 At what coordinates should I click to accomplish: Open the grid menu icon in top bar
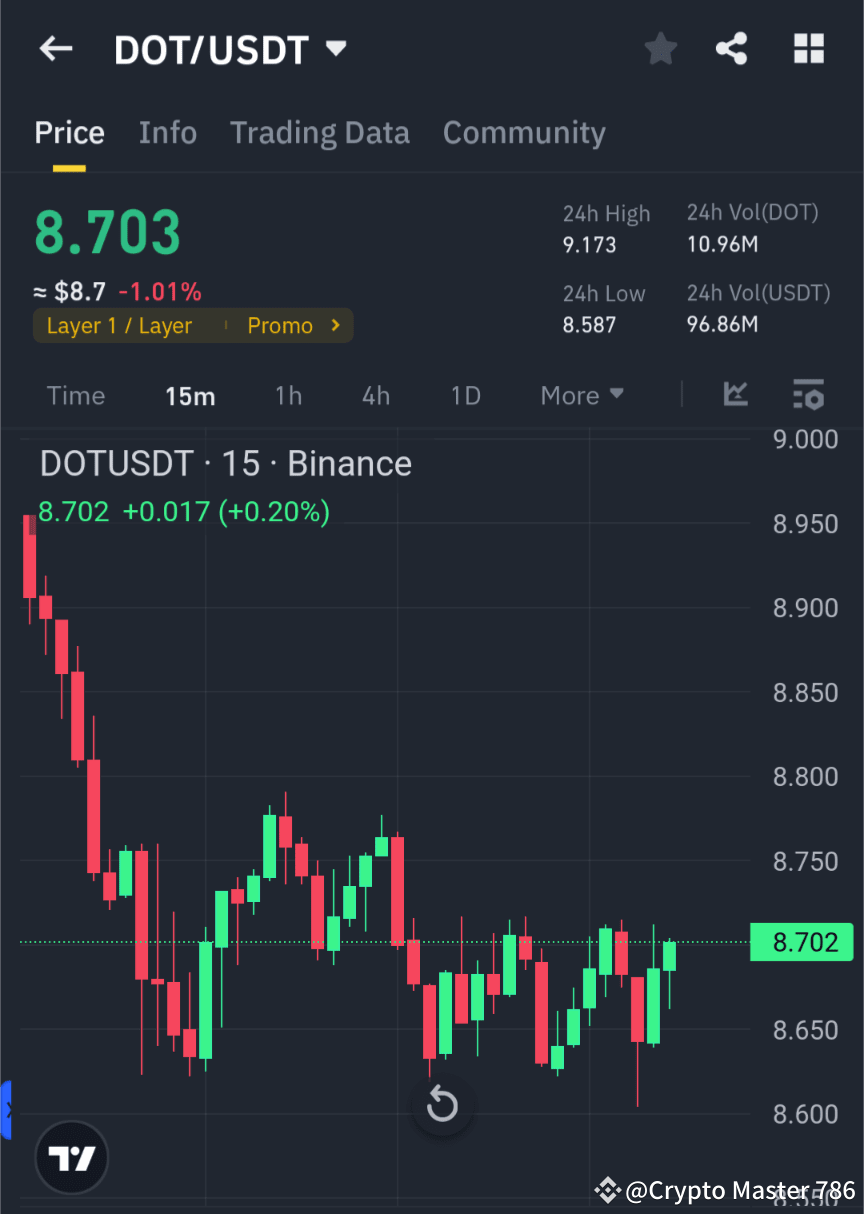click(808, 48)
